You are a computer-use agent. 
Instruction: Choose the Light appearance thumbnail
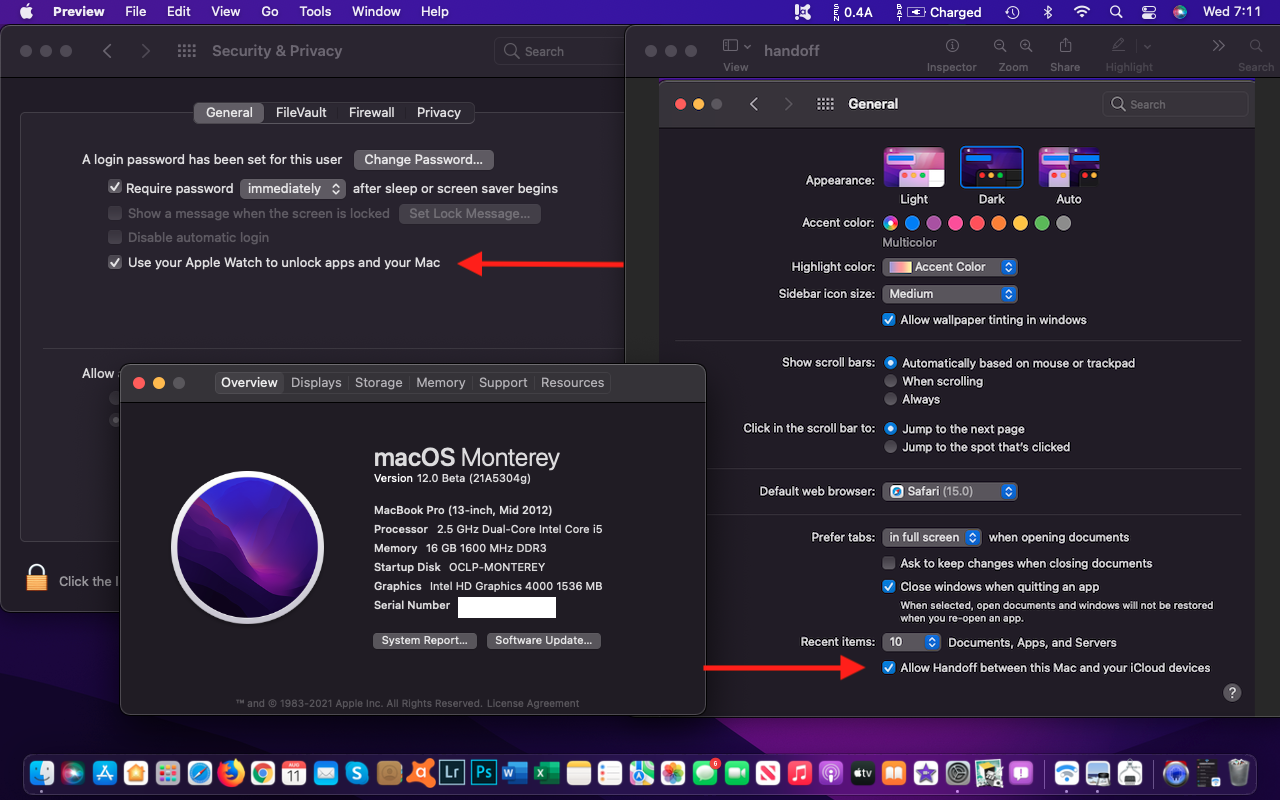[x=914, y=167]
